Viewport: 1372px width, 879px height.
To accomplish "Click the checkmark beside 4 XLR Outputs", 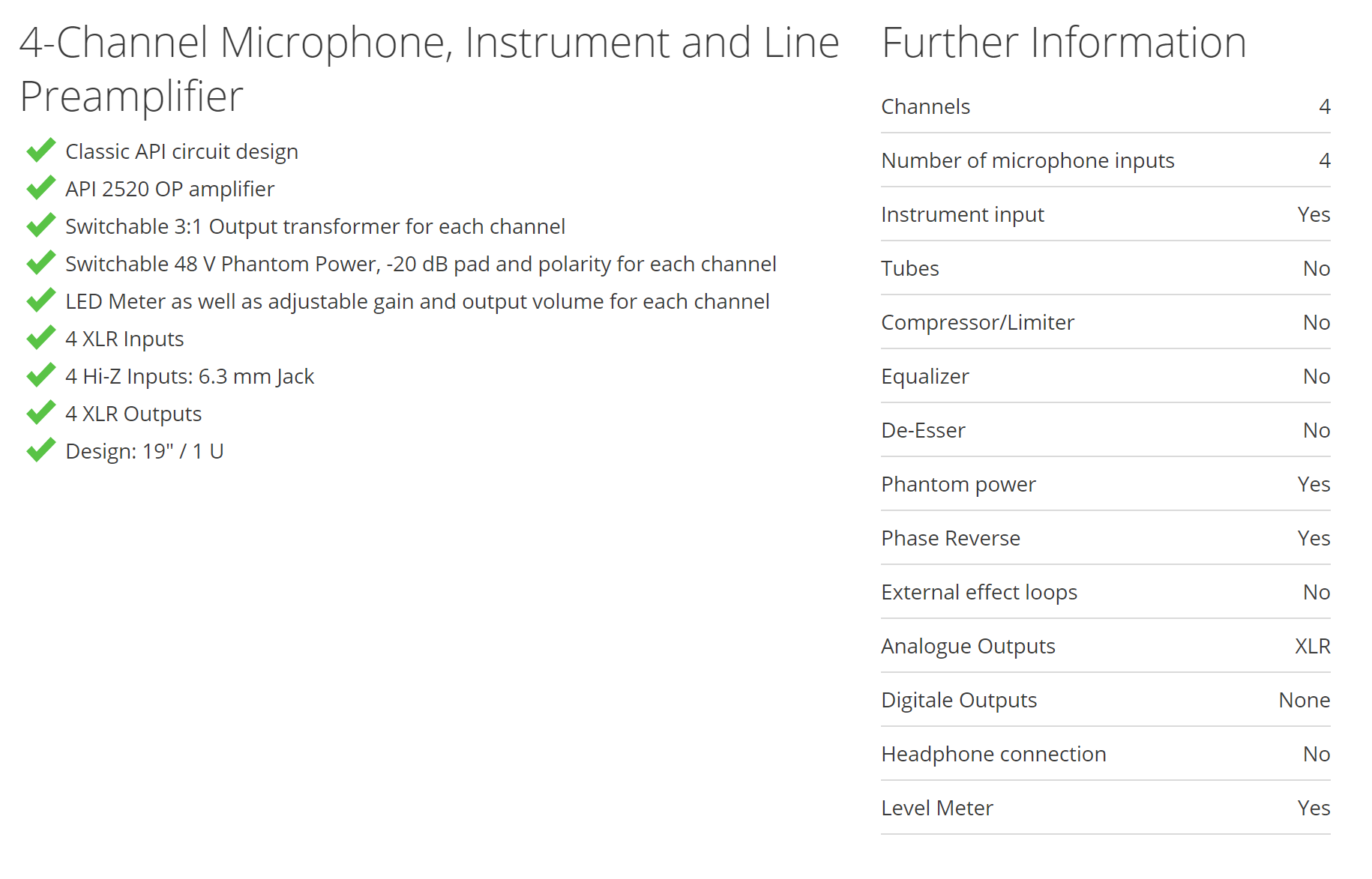I will (x=41, y=412).
